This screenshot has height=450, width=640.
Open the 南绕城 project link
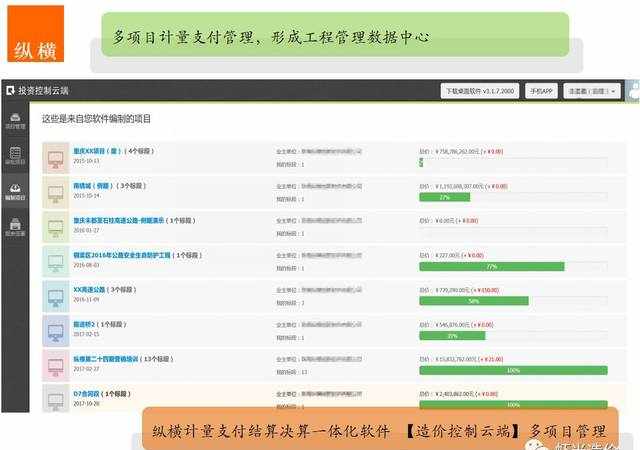(90, 186)
